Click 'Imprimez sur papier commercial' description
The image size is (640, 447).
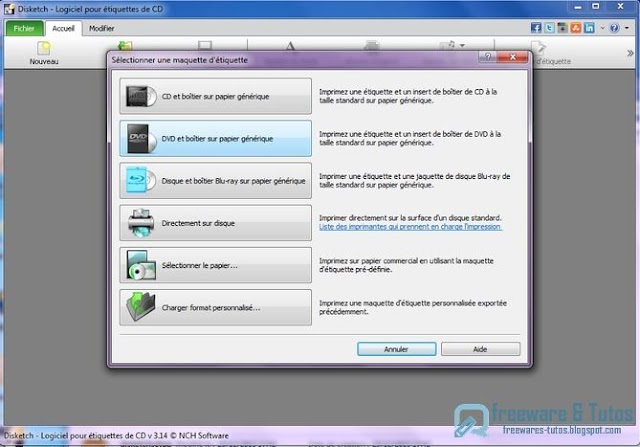pos(407,265)
